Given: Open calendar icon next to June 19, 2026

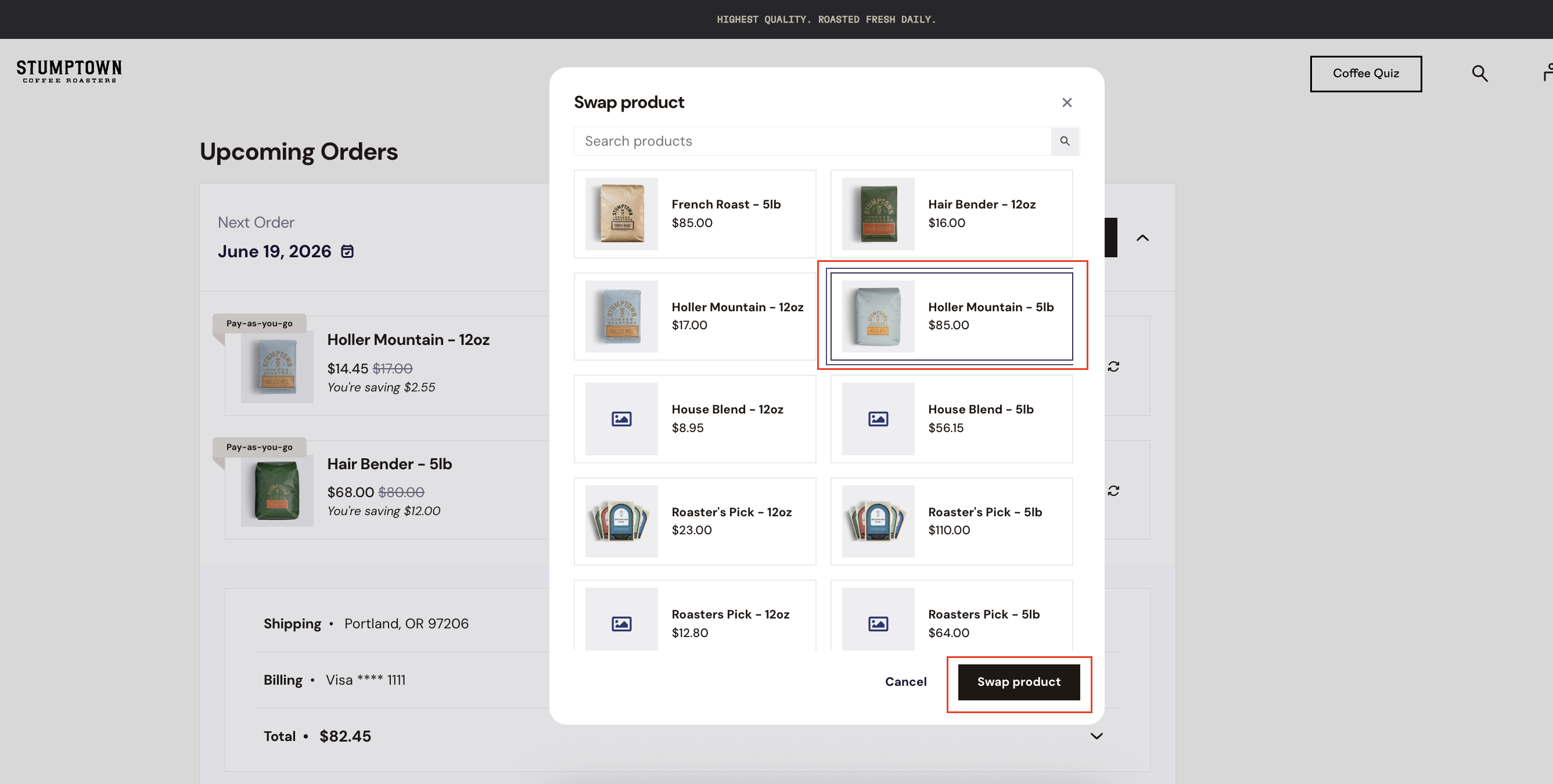Looking at the screenshot, I should click(x=347, y=251).
